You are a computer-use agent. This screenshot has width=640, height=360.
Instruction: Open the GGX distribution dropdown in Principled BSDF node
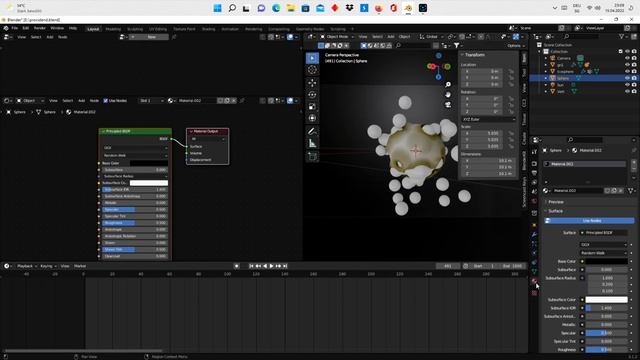click(x=135, y=148)
